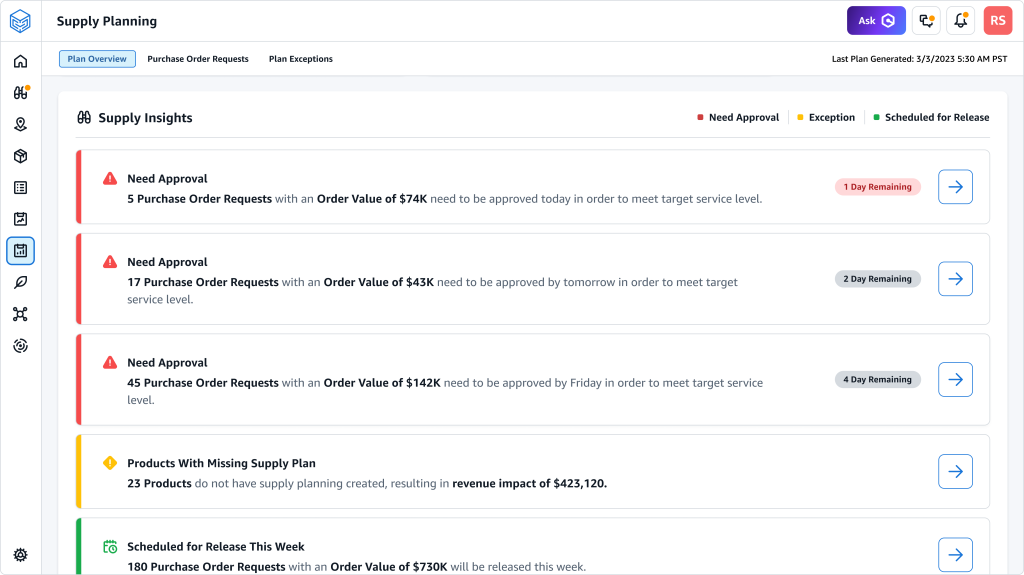The image size is (1024, 575).
Task: Open the circular target sidebar icon
Action: [20, 346]
